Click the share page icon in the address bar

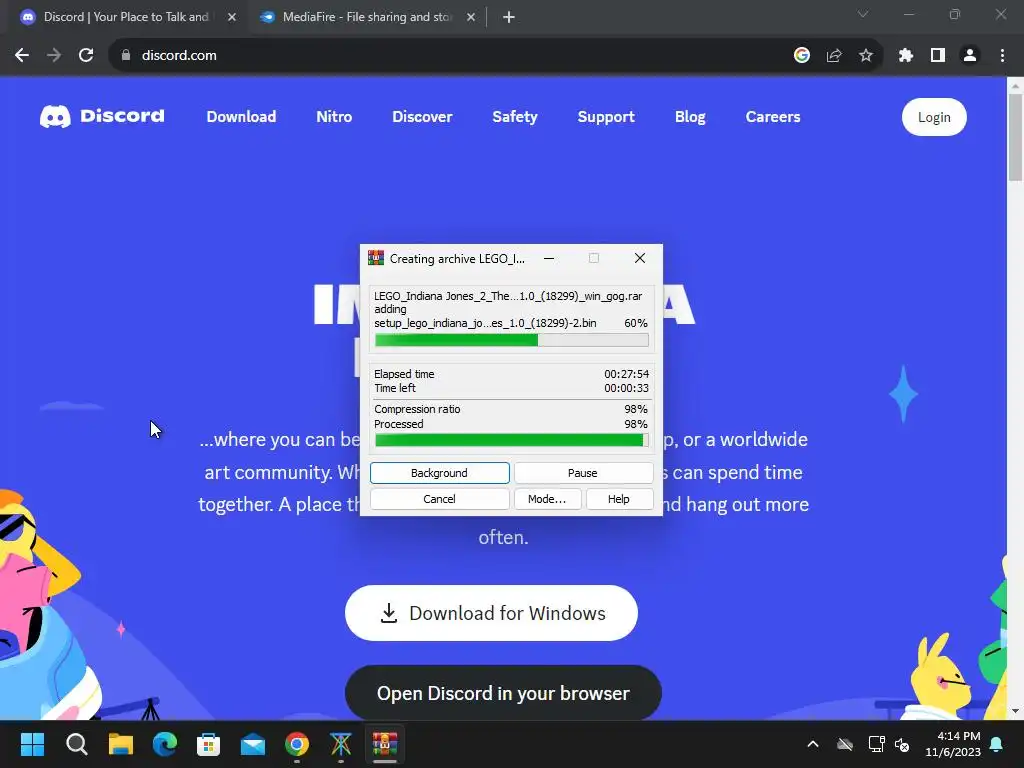(834, 56)
